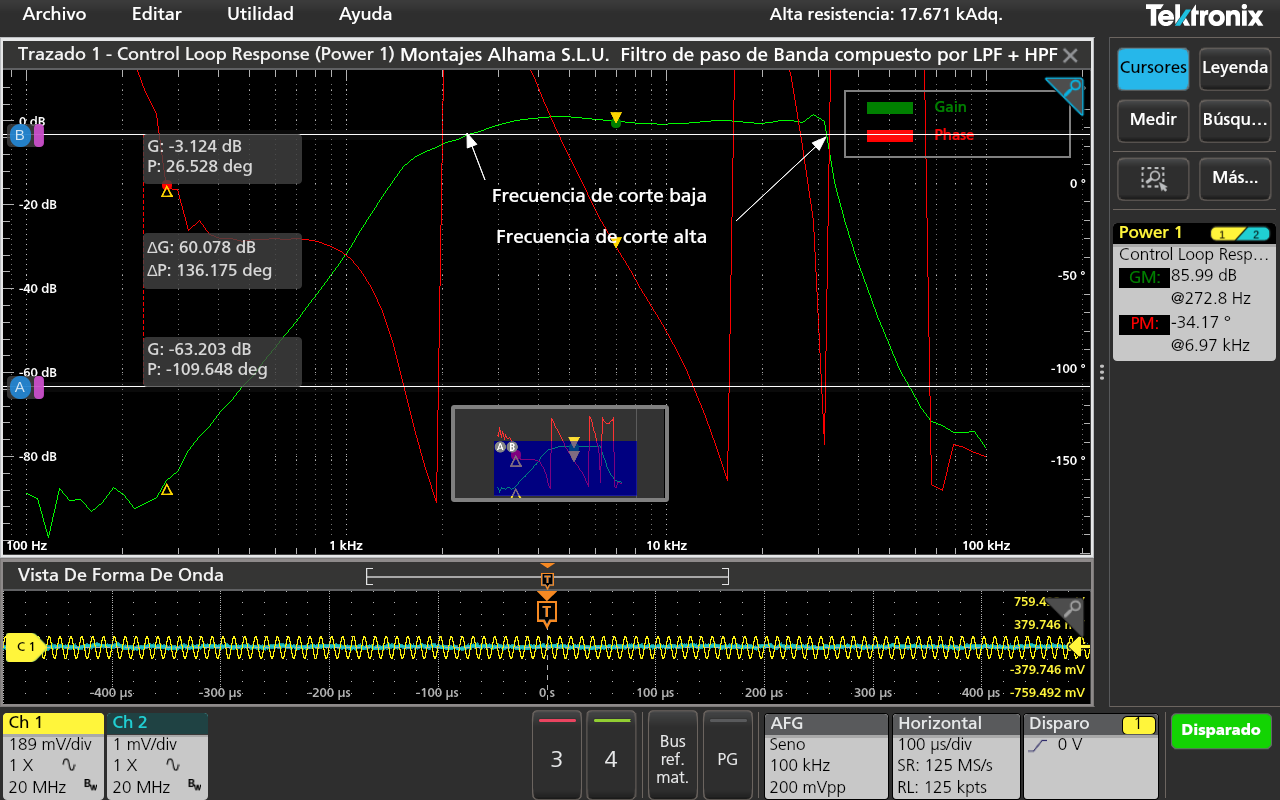
Task: Open the Disparo trigger settings badge
Action: coord(1090,755)
